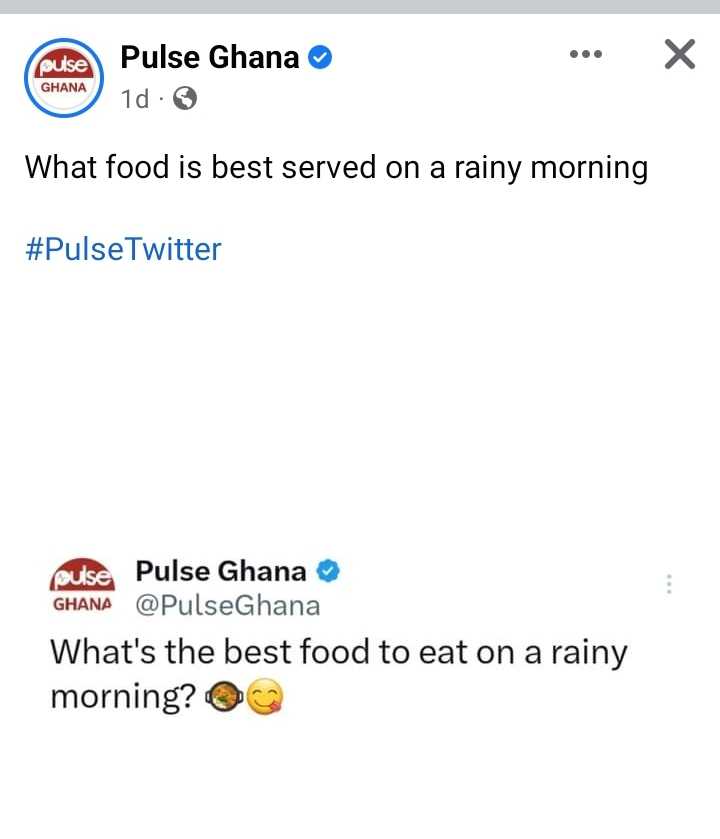
Task: Open the #PulseTwitter hashtag
Action: tap(122, 249)
